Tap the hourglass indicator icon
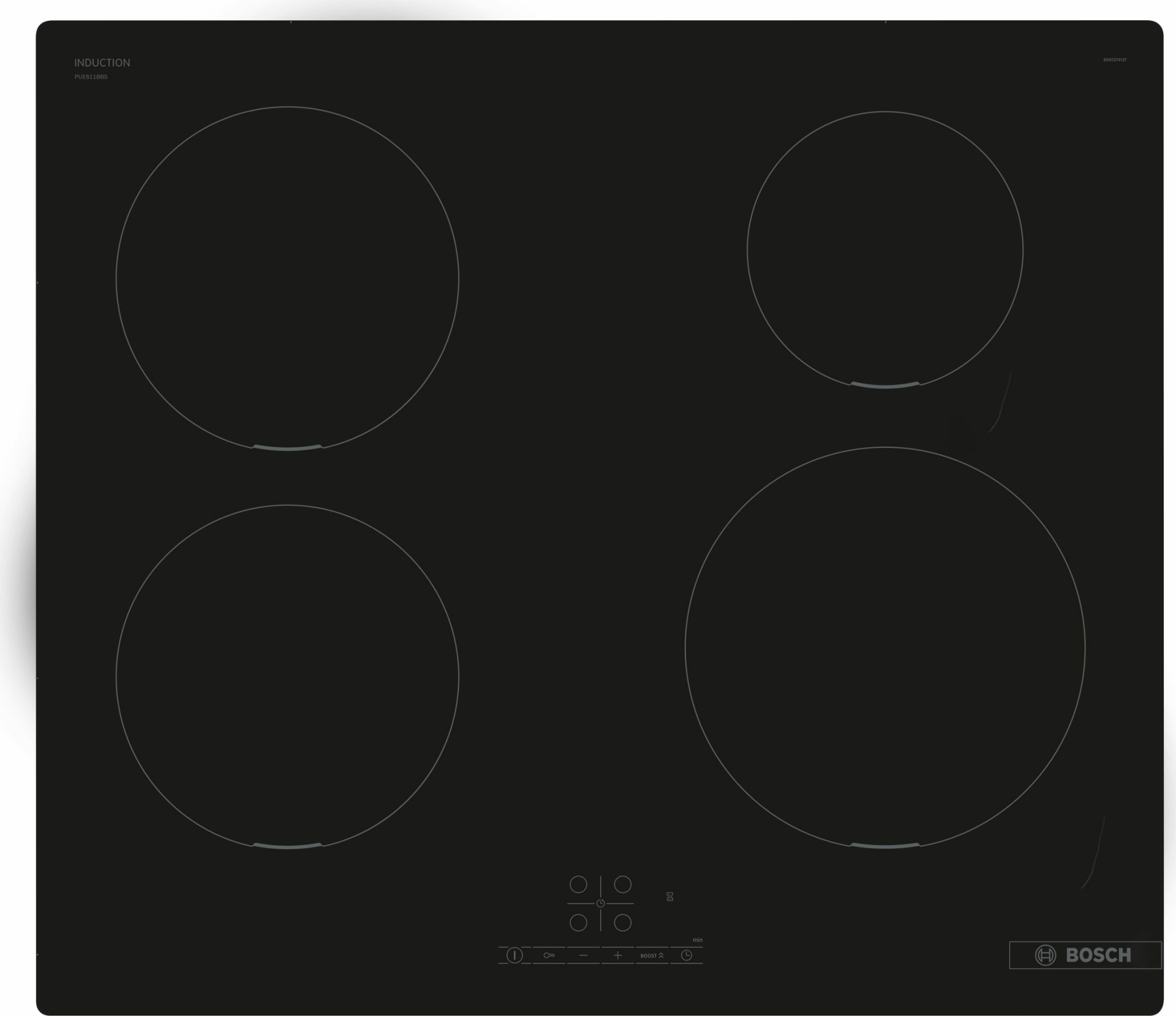This screenshot has height=1016, width=1176. pos(670,897)
